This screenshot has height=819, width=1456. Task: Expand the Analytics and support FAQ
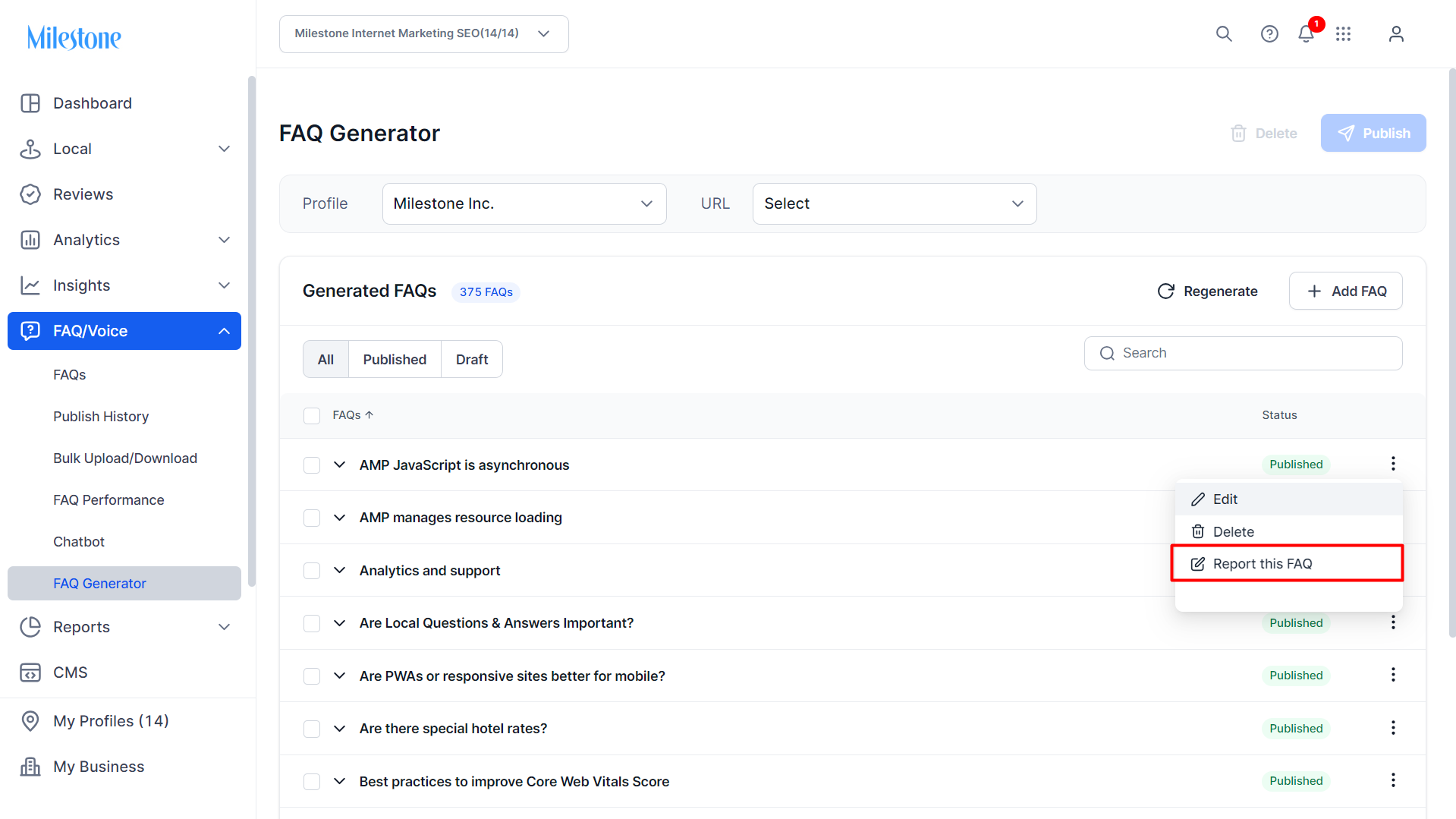[x=340, y=570]
